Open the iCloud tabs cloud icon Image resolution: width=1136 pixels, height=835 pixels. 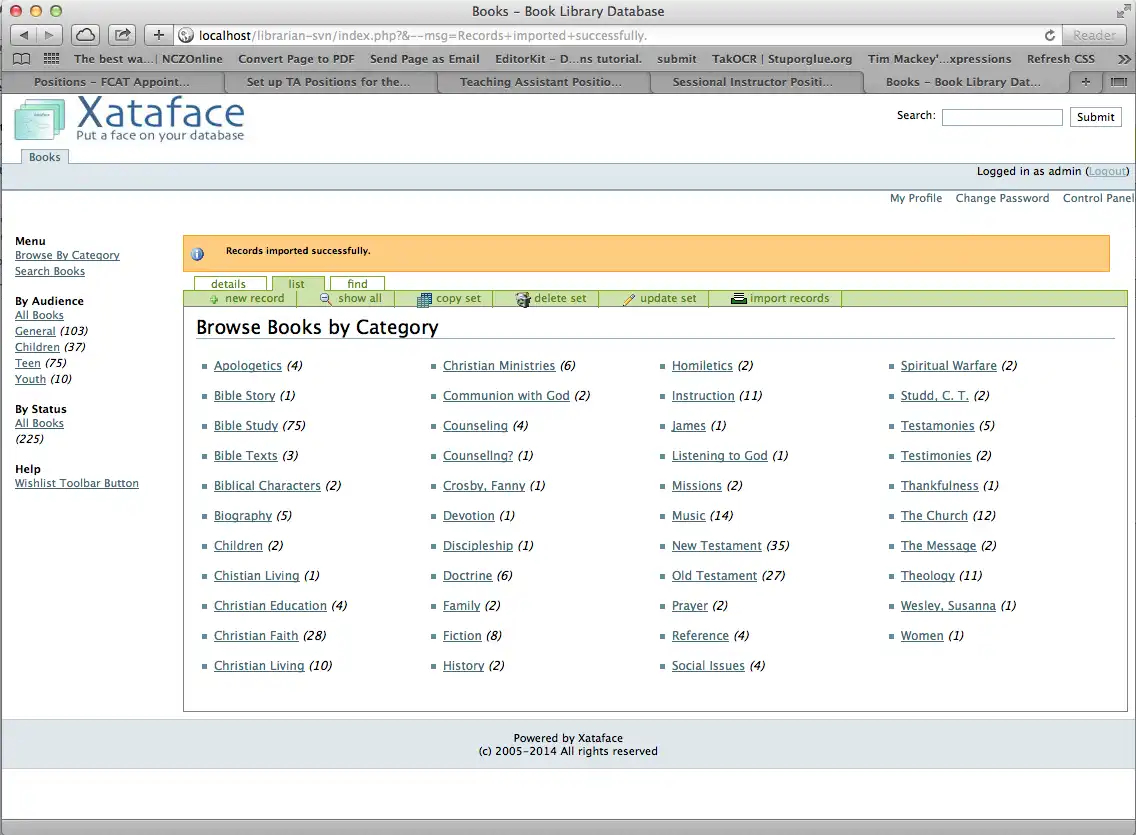[85, 35]
